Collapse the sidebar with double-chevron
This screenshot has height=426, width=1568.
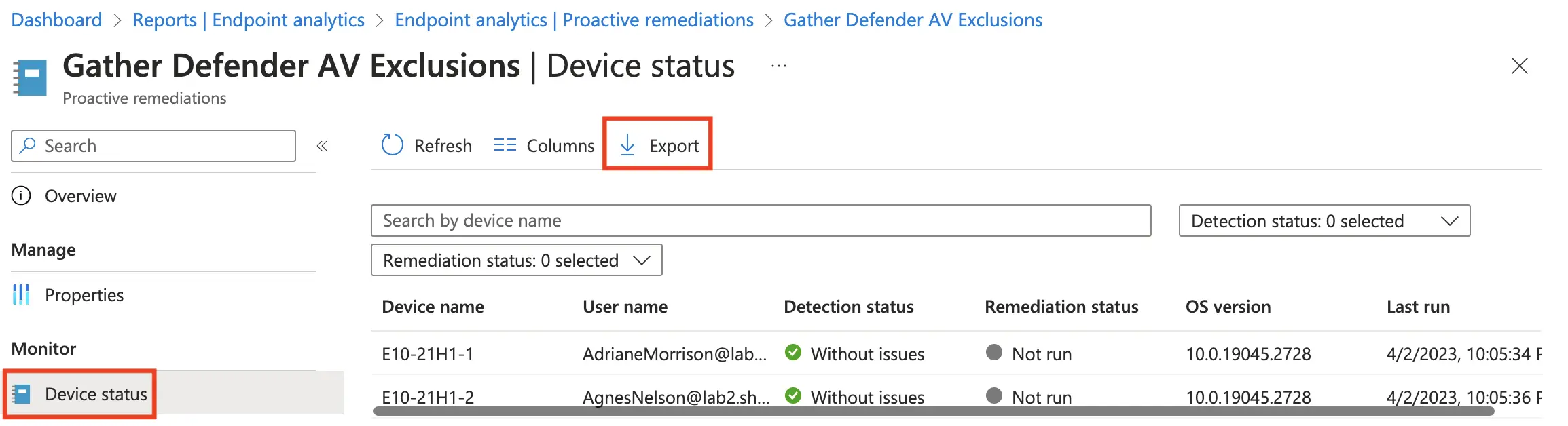[322, 146]
